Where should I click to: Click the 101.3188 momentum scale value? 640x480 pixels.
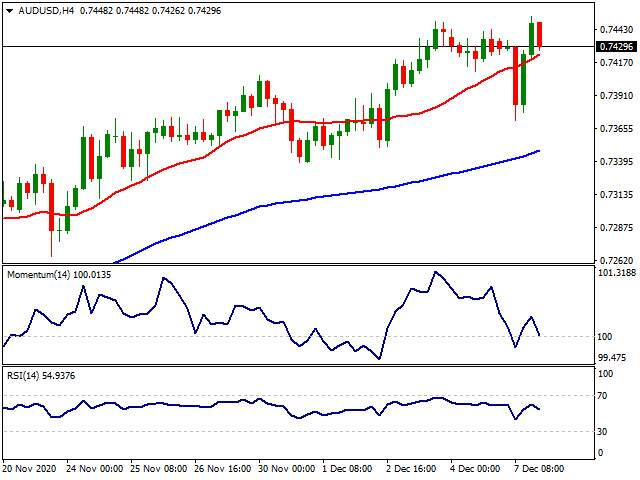[x=617, y=273]
